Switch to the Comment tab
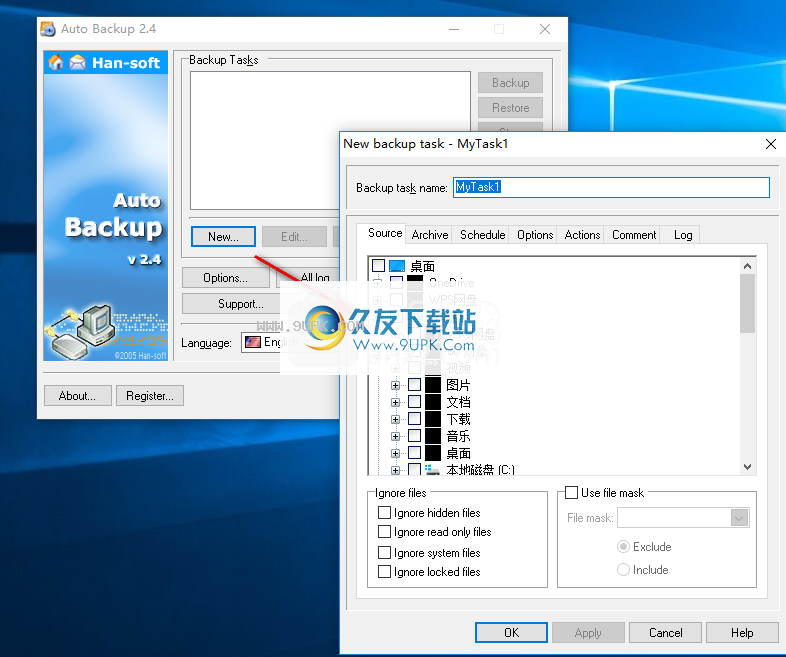The image size is (786, 657). (x=634, y=235)
